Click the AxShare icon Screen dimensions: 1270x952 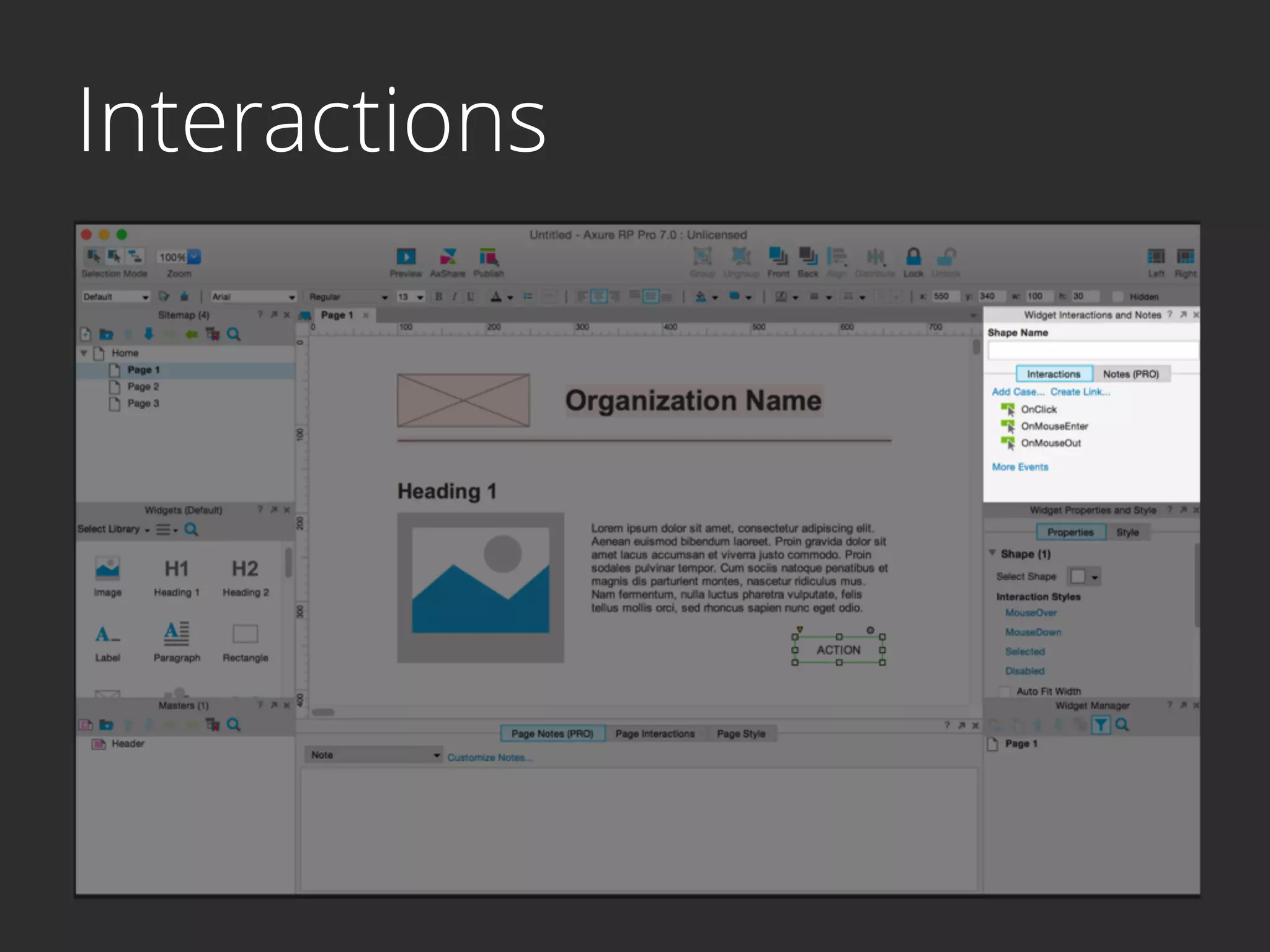pos(448,257)
